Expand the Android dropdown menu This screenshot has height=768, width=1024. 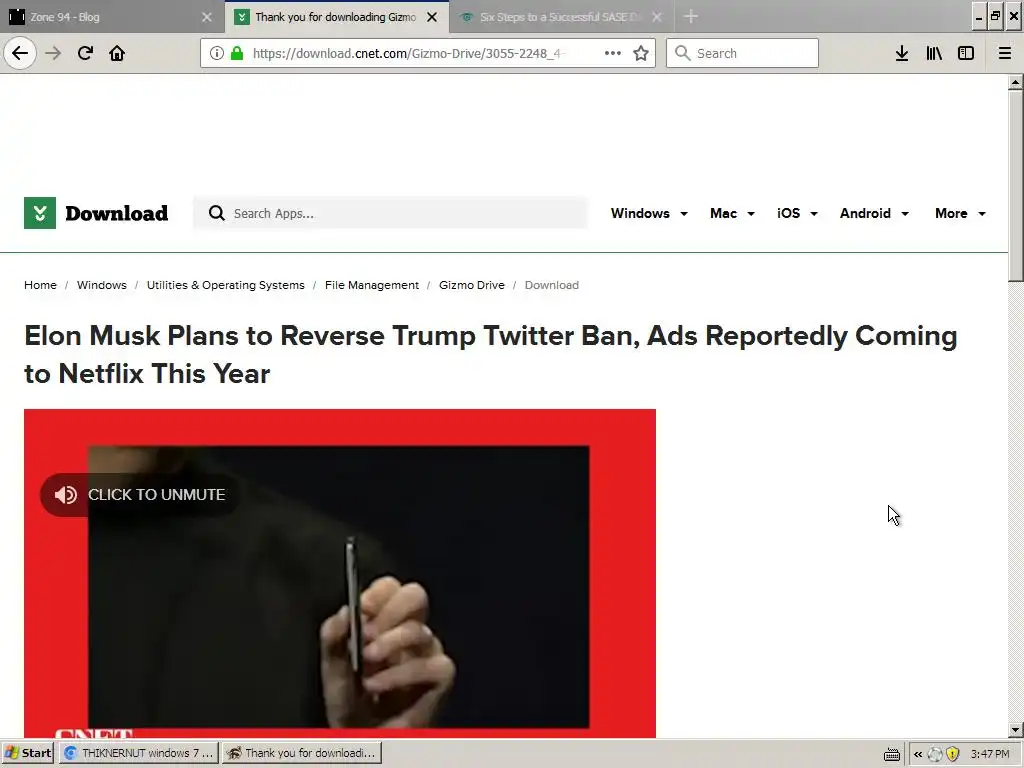[x=874, y=213]
